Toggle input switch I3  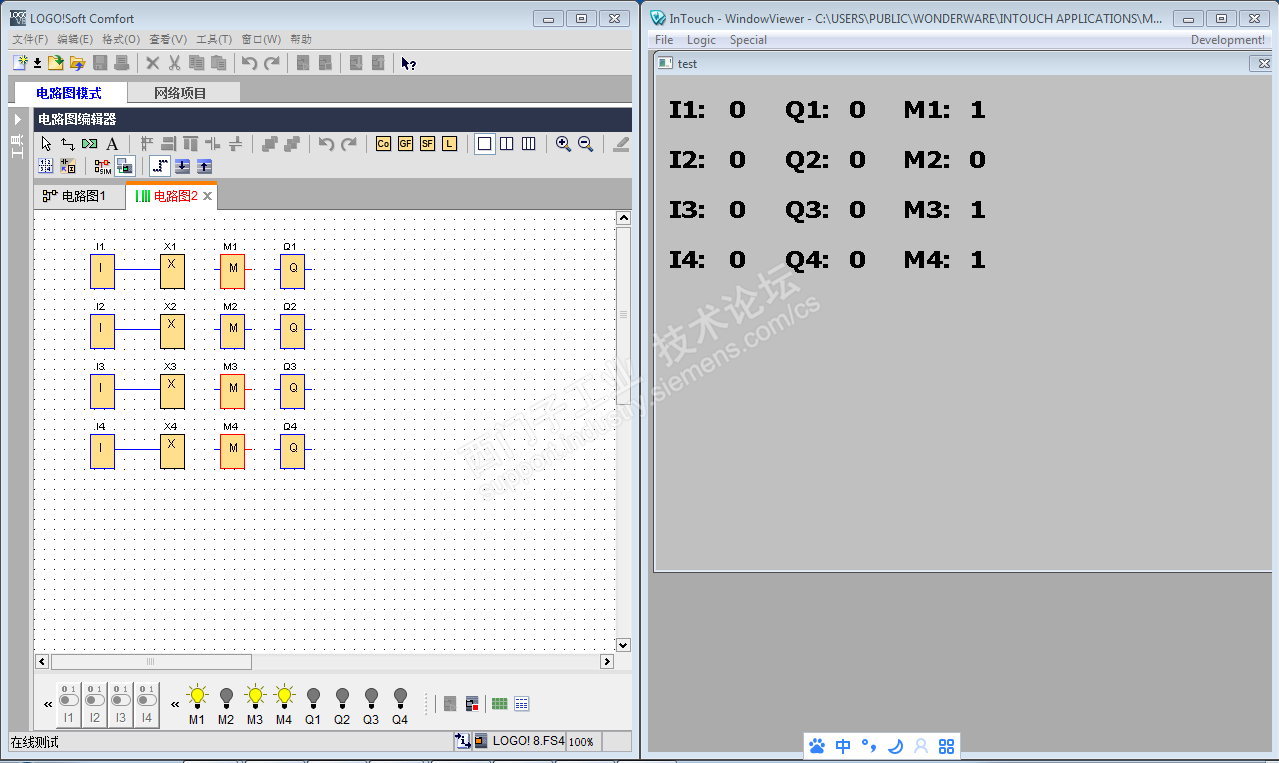[x=120, y=704]
